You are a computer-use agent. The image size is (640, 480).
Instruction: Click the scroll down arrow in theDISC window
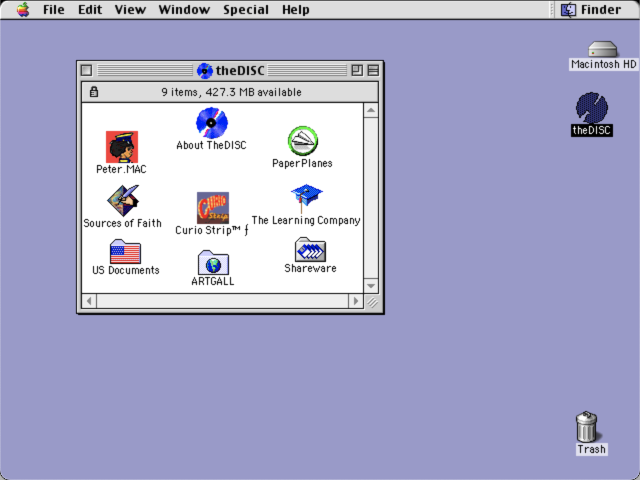tap(371, 286)
